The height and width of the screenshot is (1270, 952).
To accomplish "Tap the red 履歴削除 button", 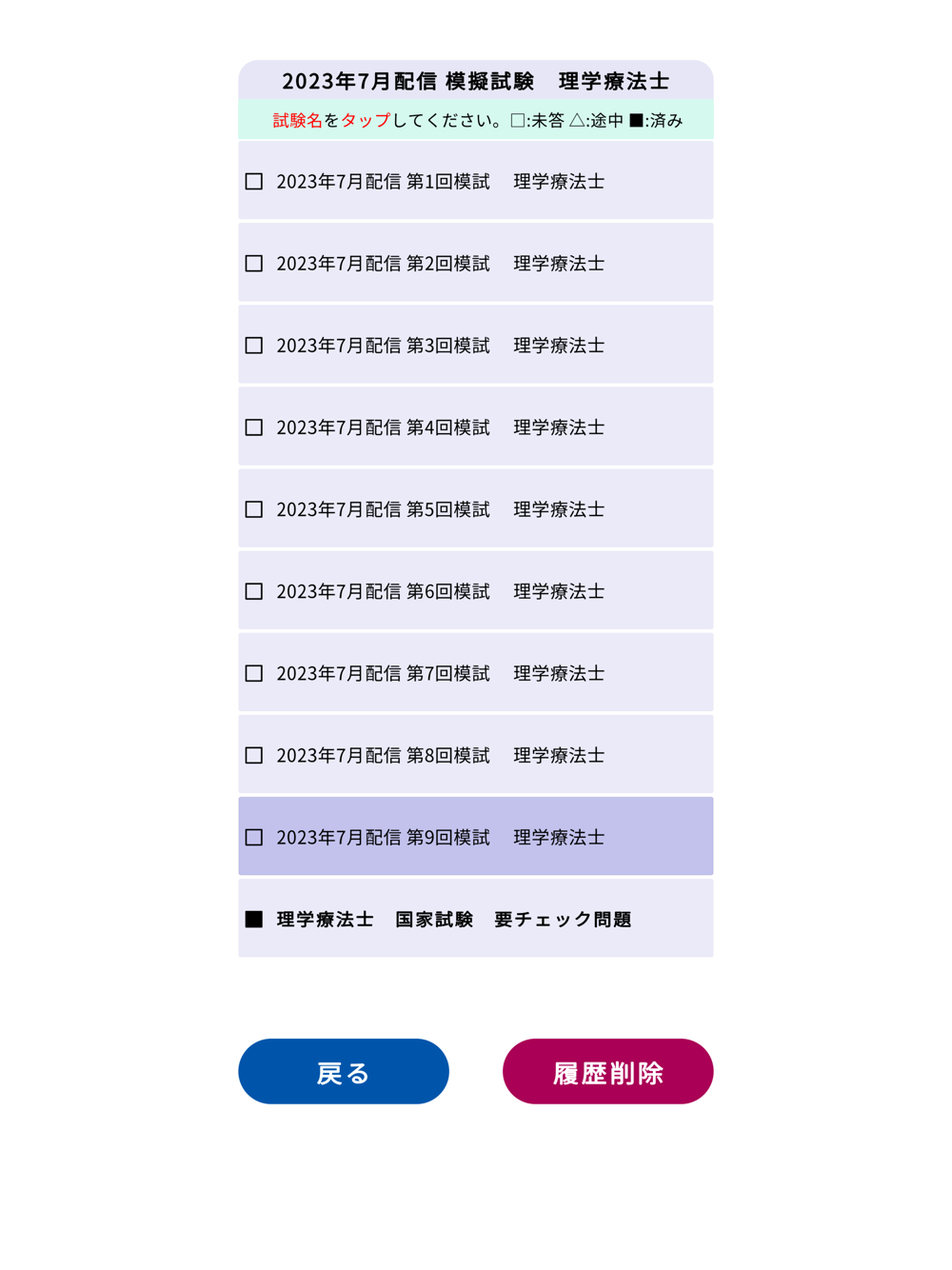I will [608, 1071].
